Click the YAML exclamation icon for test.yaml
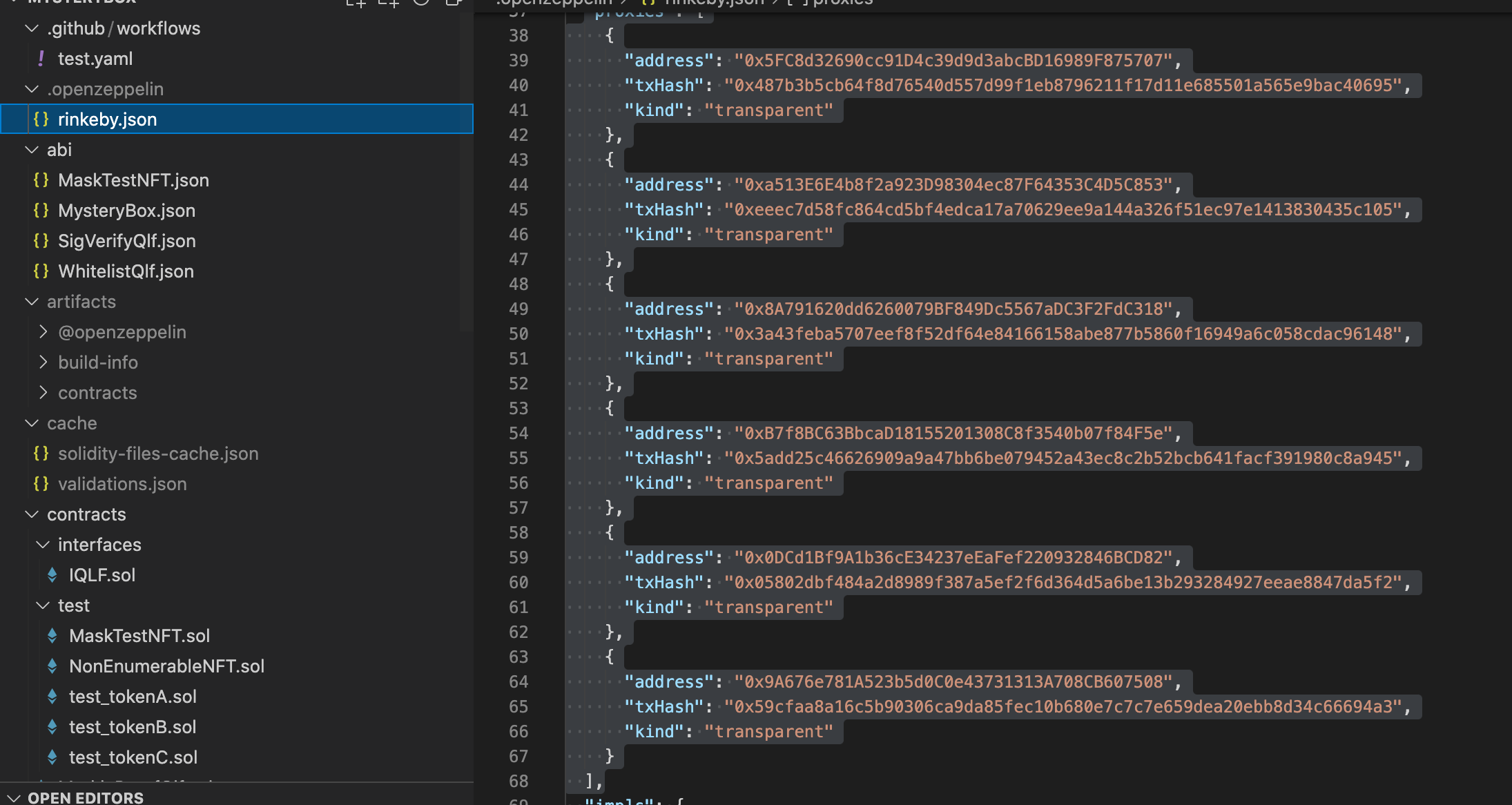This screenshot has height=805, width=1512. pos(41,59)
